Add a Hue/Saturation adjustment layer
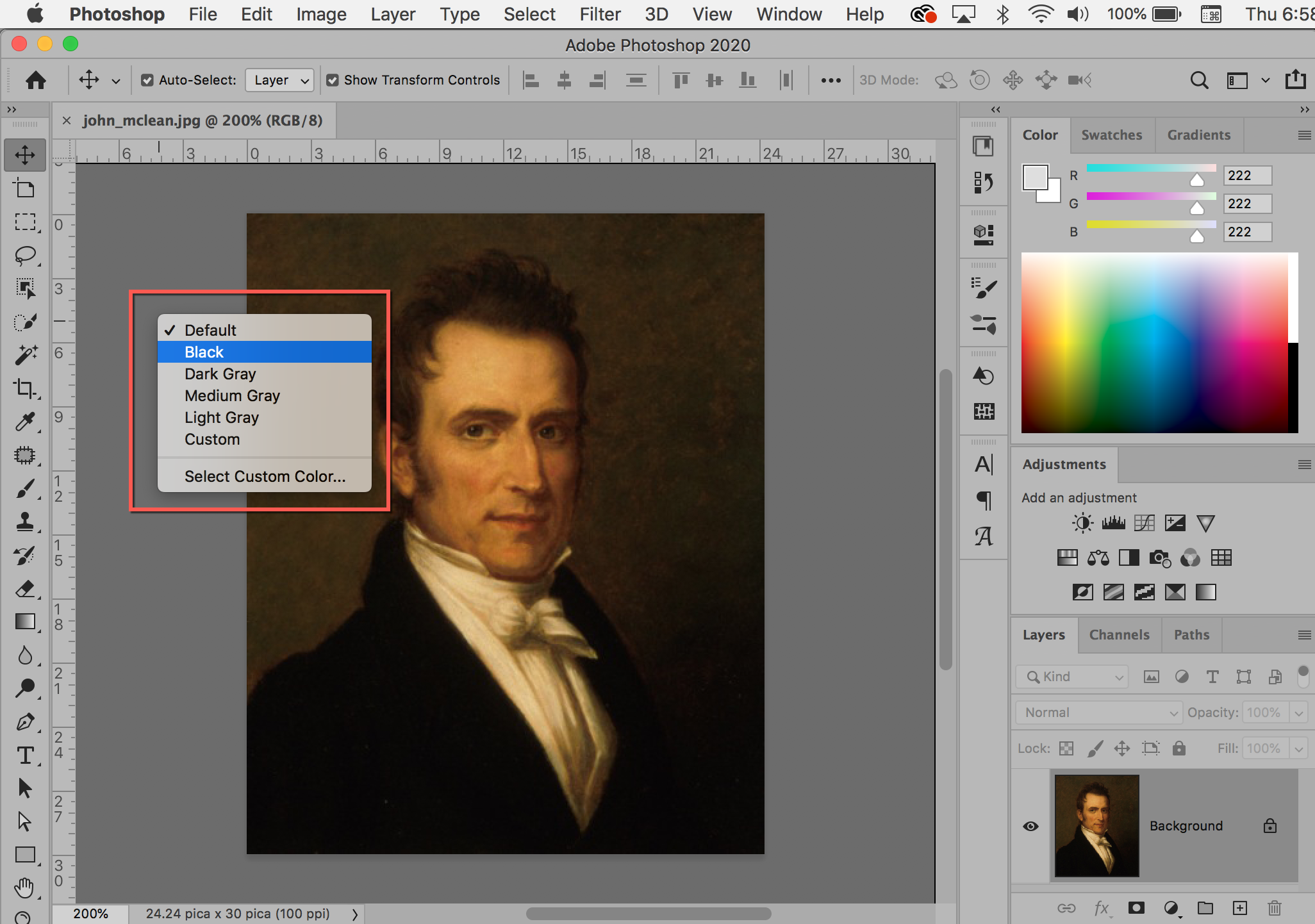This screenshot has width=1315, height=924. (1068, 557)
